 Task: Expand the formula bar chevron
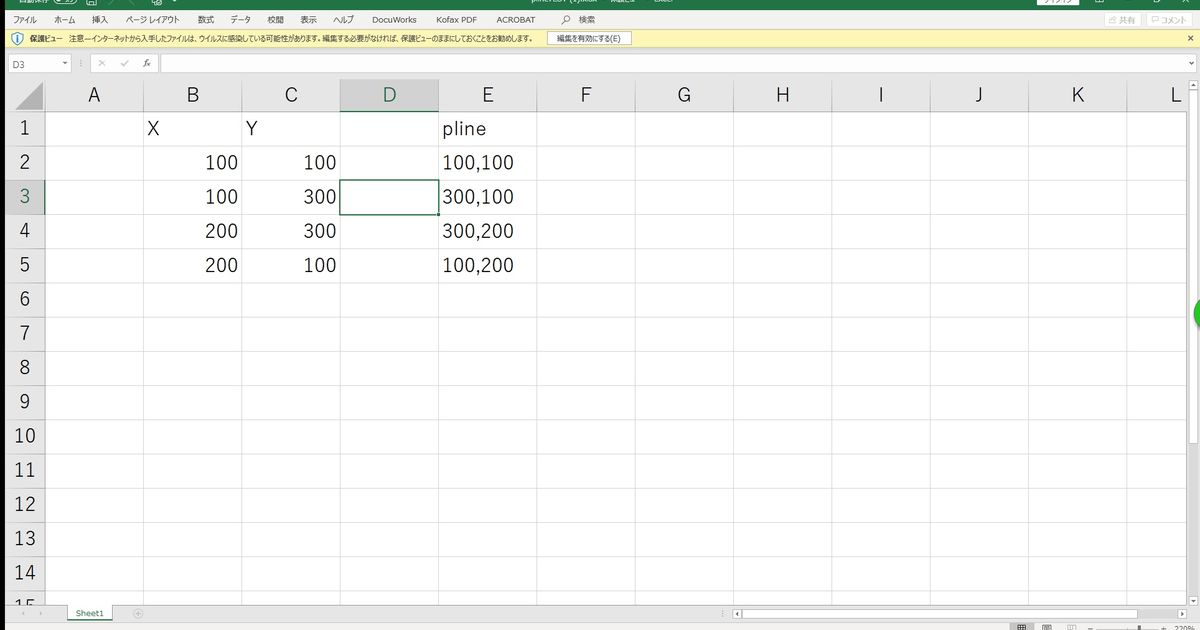1190,63
